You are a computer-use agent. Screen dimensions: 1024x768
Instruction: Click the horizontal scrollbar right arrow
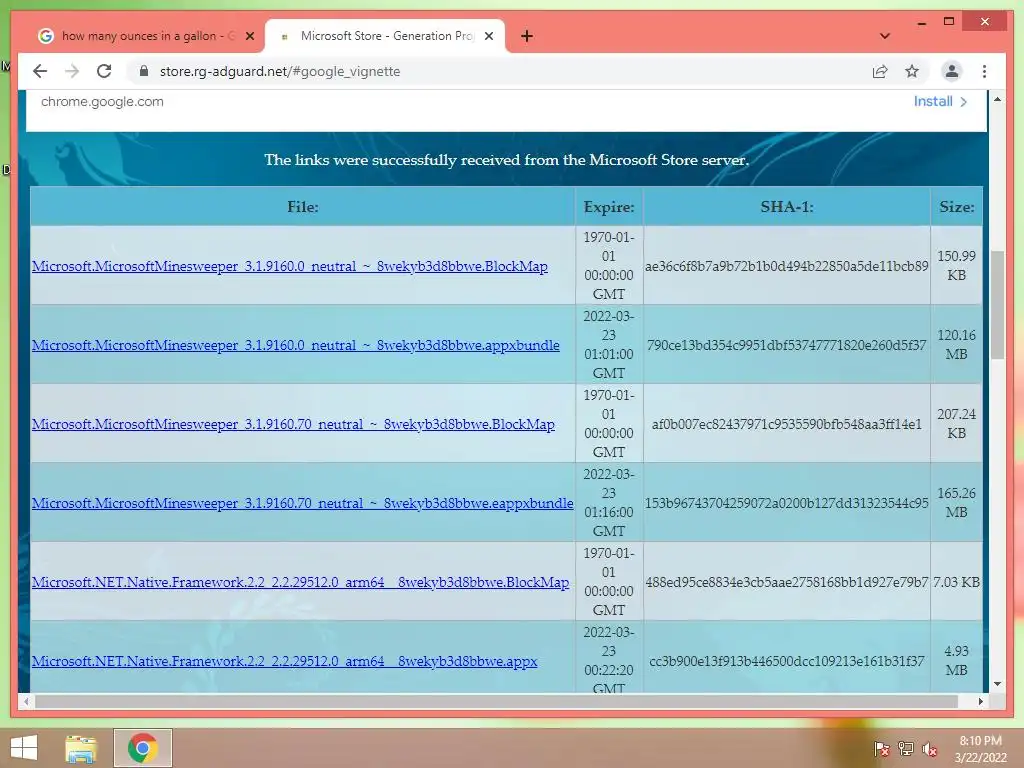coord(980,701)
